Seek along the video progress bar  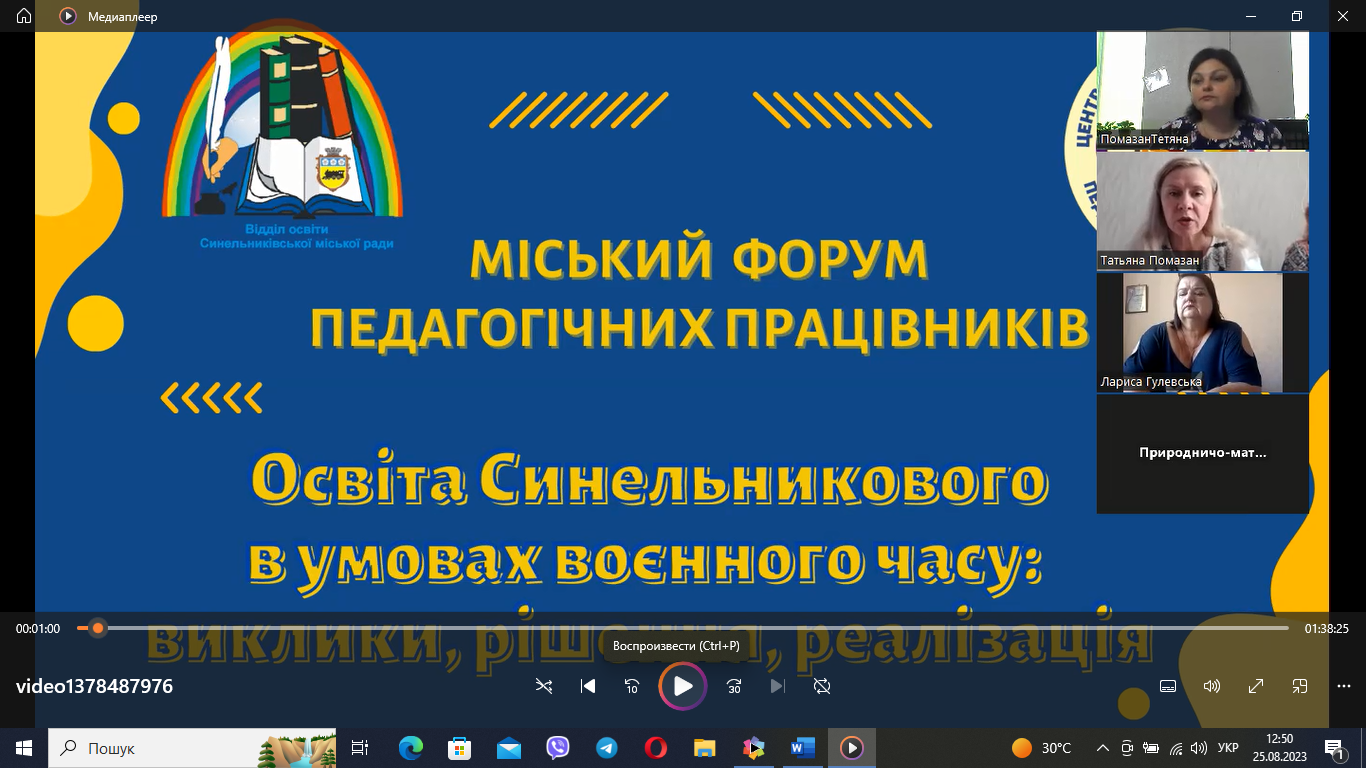click(690, 628)
